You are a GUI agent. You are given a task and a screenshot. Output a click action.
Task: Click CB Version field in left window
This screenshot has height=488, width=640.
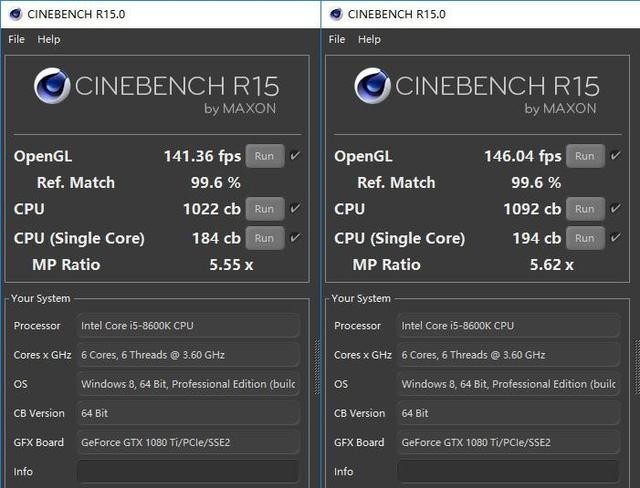[x=188, y=413]
